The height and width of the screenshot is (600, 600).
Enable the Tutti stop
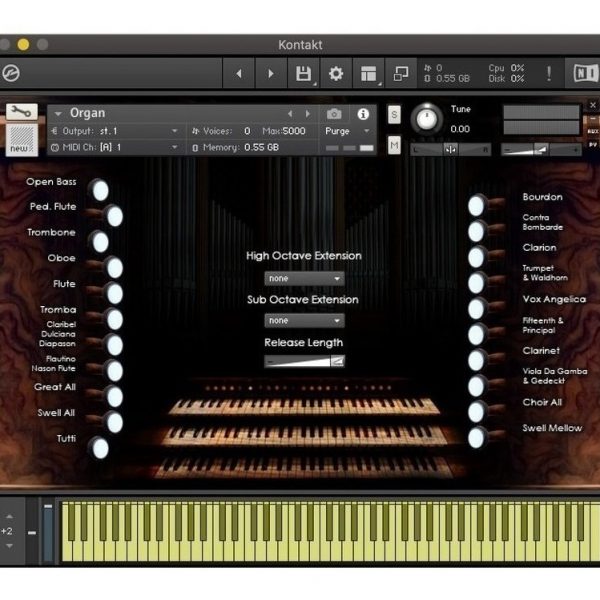[100, 448]
